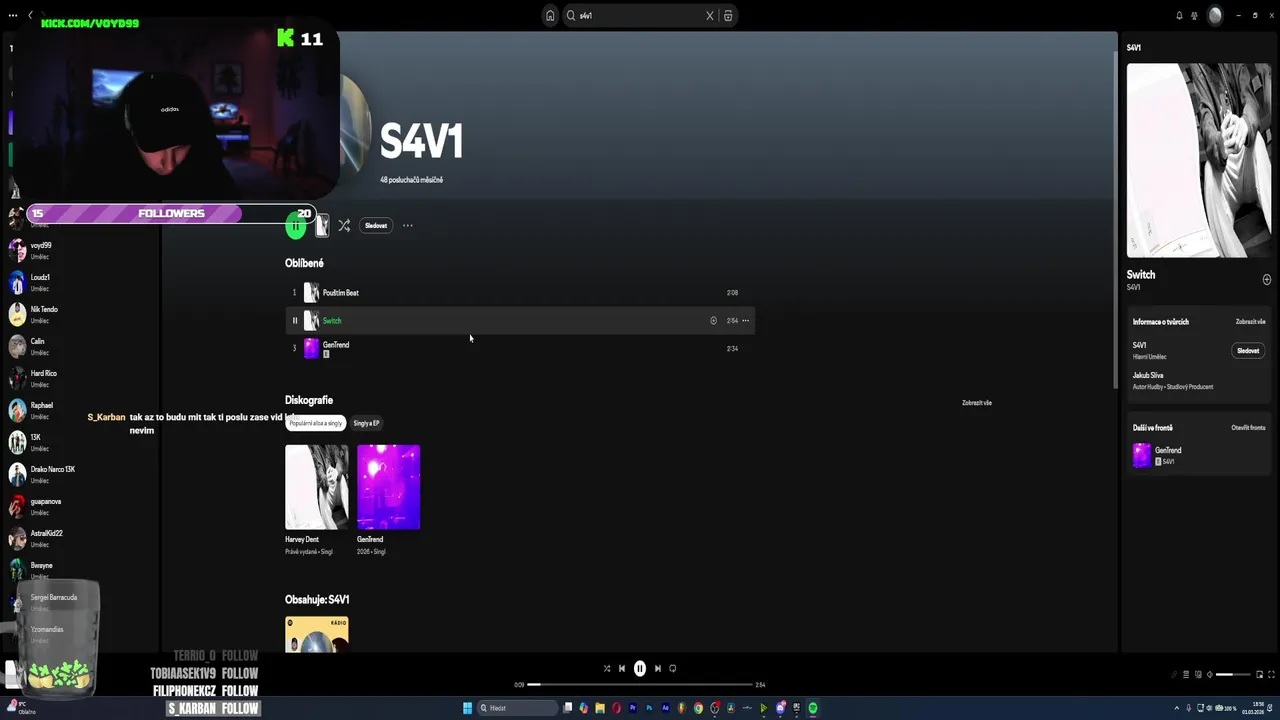Follow S4V1 with main Sledovat button

coord(376,226)
